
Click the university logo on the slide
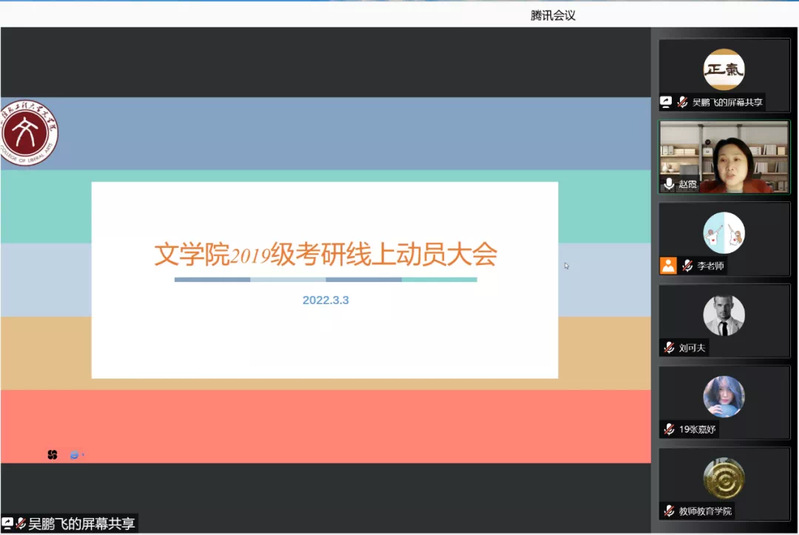click(29, 133)
